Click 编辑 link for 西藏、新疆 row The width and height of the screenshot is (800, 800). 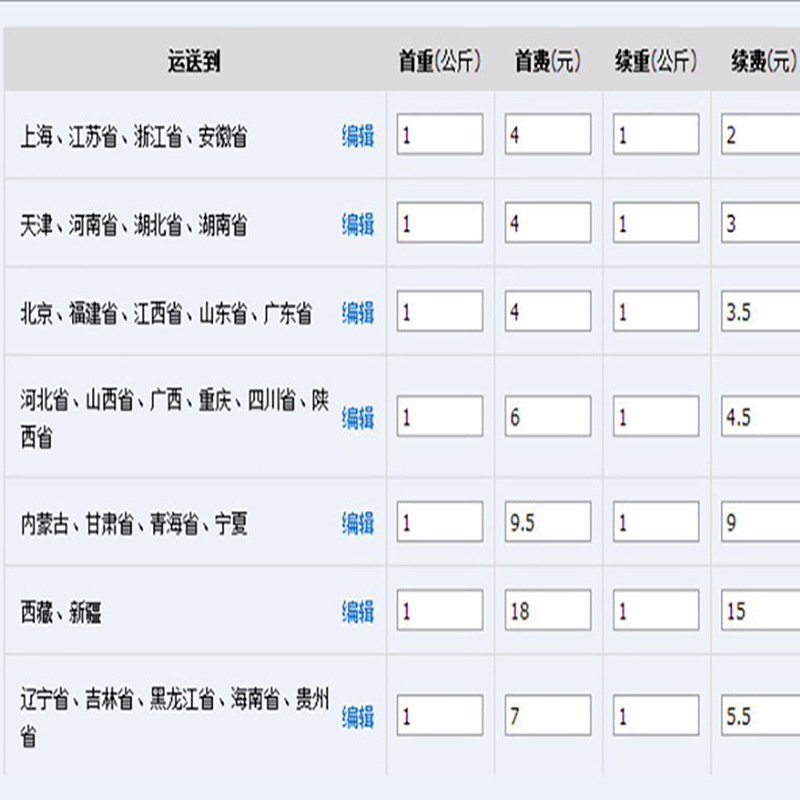[357, 611]
